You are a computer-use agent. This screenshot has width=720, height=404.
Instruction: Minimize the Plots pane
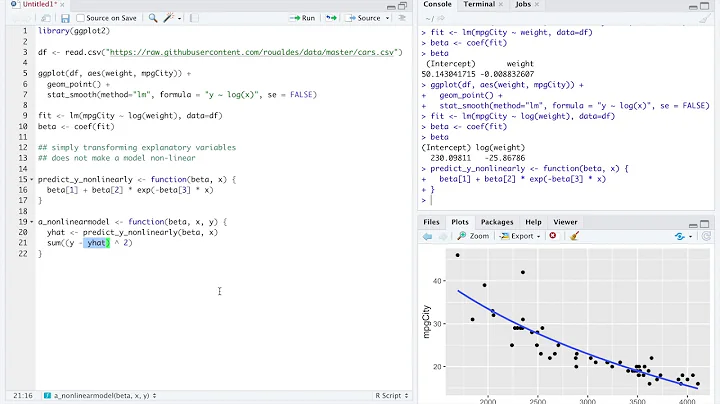click(693, 225)
